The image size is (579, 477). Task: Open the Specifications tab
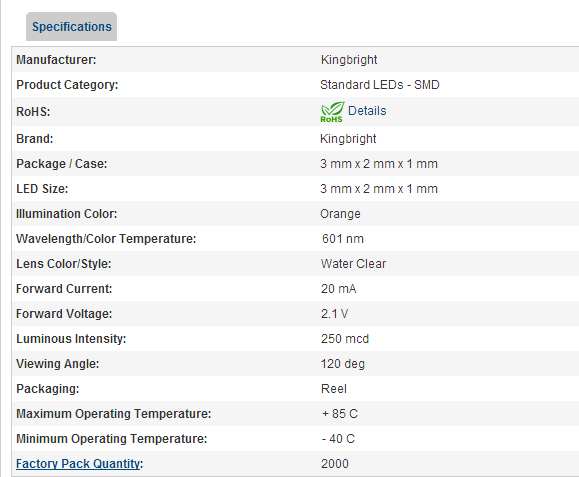tap(71, 27)
